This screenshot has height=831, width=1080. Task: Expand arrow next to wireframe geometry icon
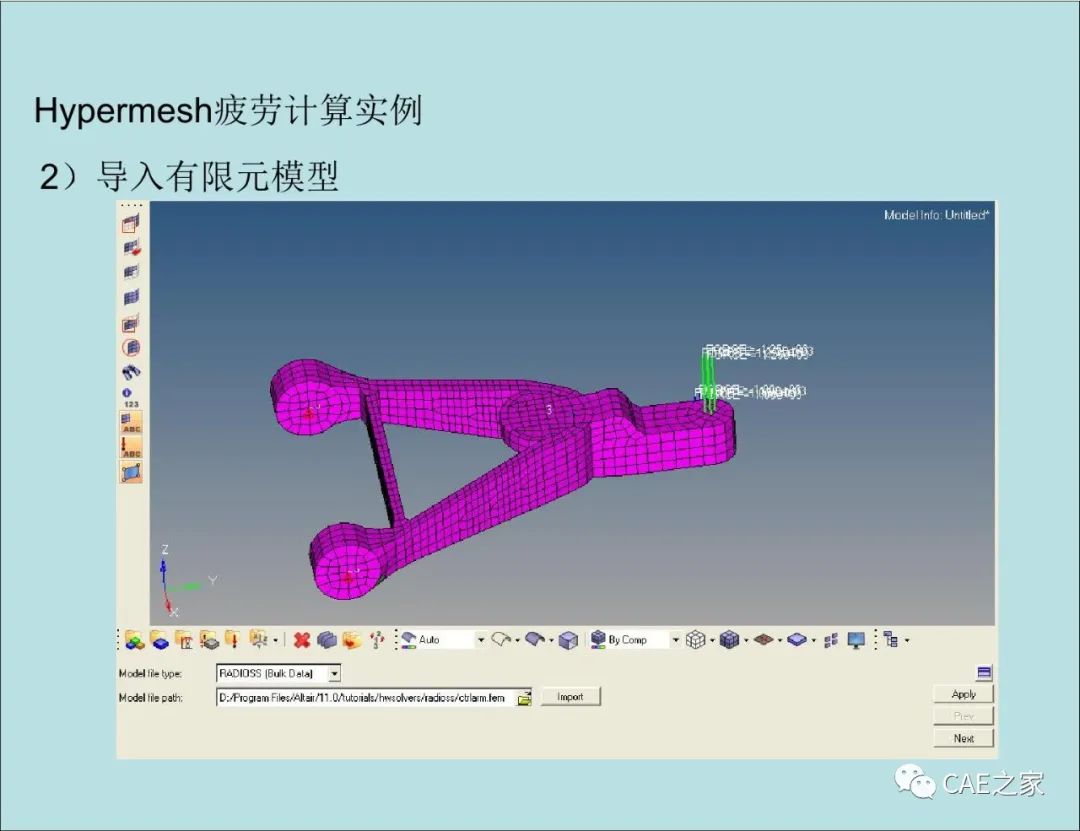point(517,641)
